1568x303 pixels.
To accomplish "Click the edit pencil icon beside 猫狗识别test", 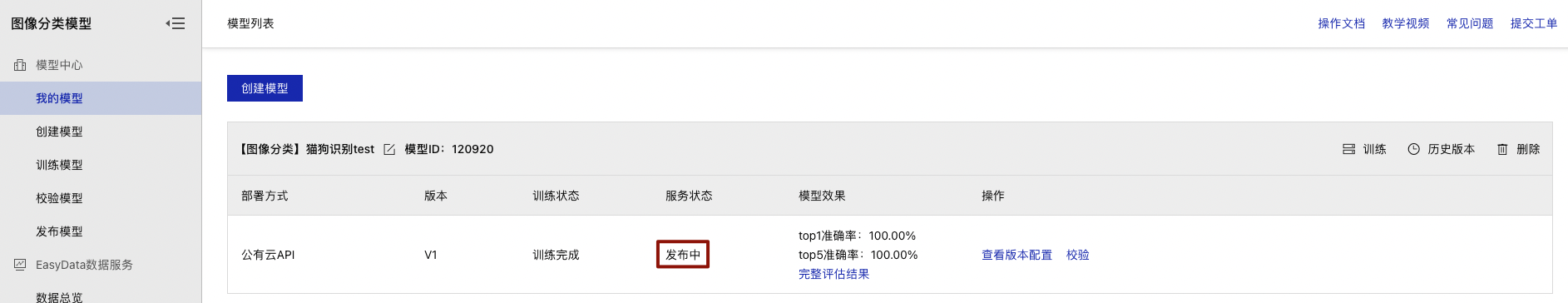I will point(389,149).
